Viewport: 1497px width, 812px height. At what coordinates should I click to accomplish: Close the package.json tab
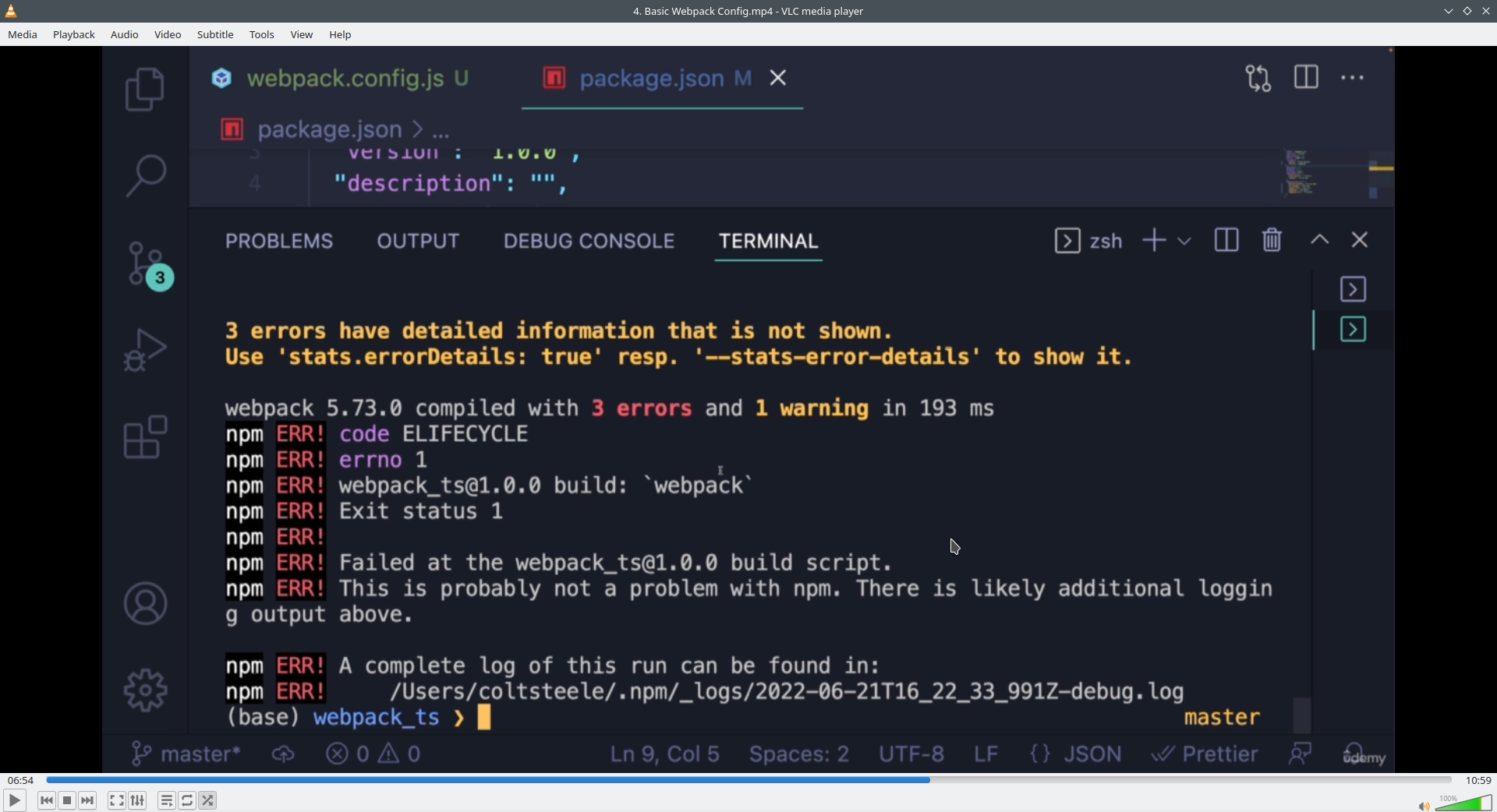coord(778,78)
